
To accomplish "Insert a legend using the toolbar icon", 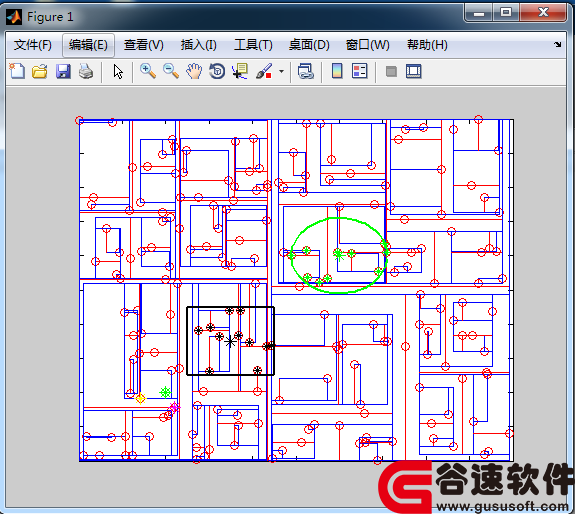I will 359,71.
